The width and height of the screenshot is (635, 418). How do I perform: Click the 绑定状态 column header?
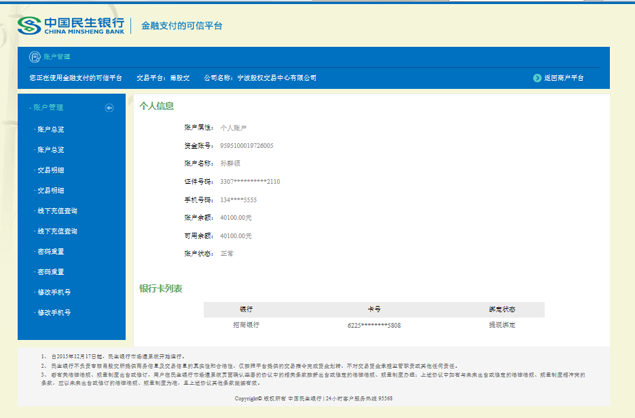pyautogui.click(x=502, y=309)
